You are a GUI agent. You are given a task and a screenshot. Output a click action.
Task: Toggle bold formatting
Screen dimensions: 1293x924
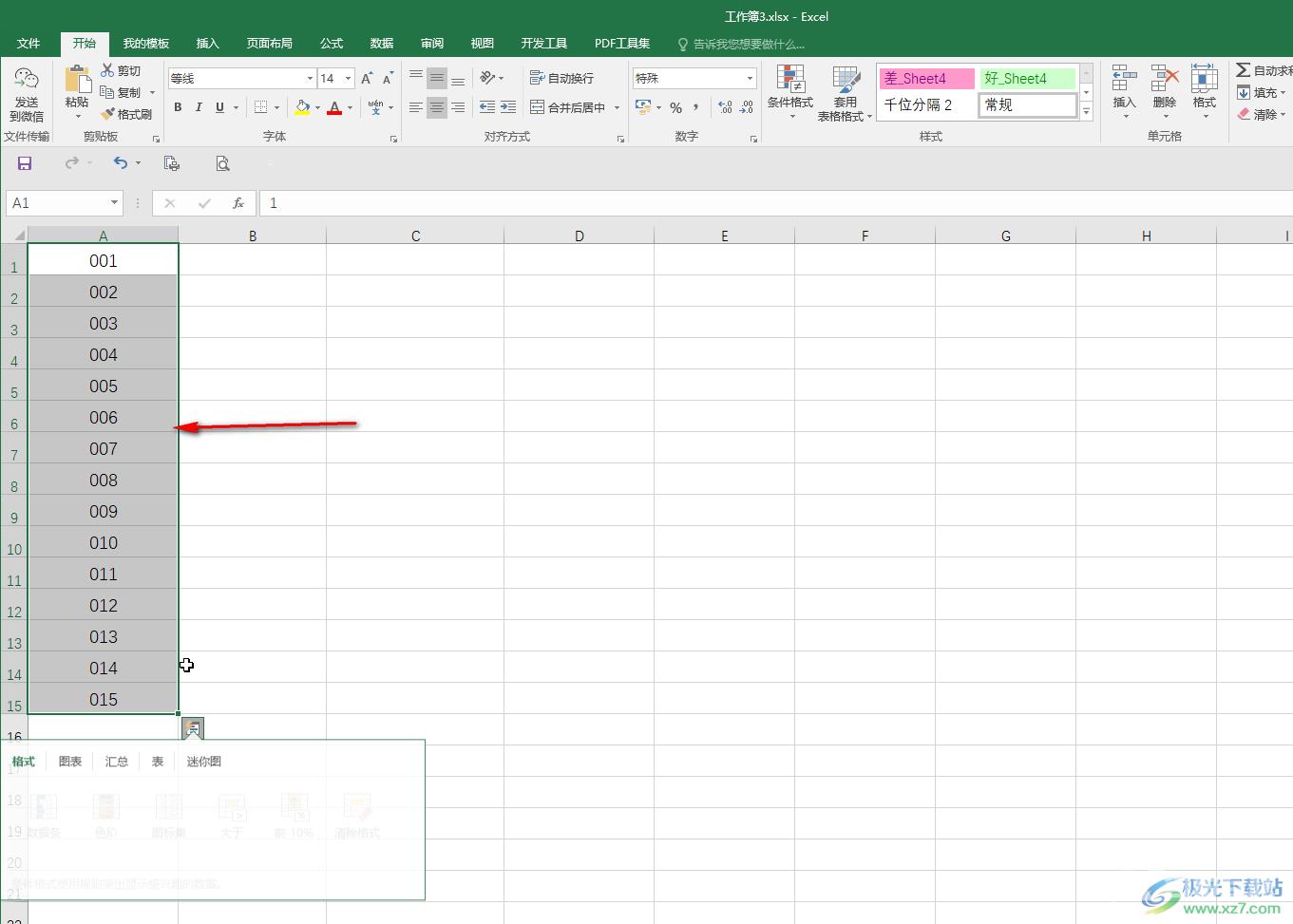pos(178,107)
